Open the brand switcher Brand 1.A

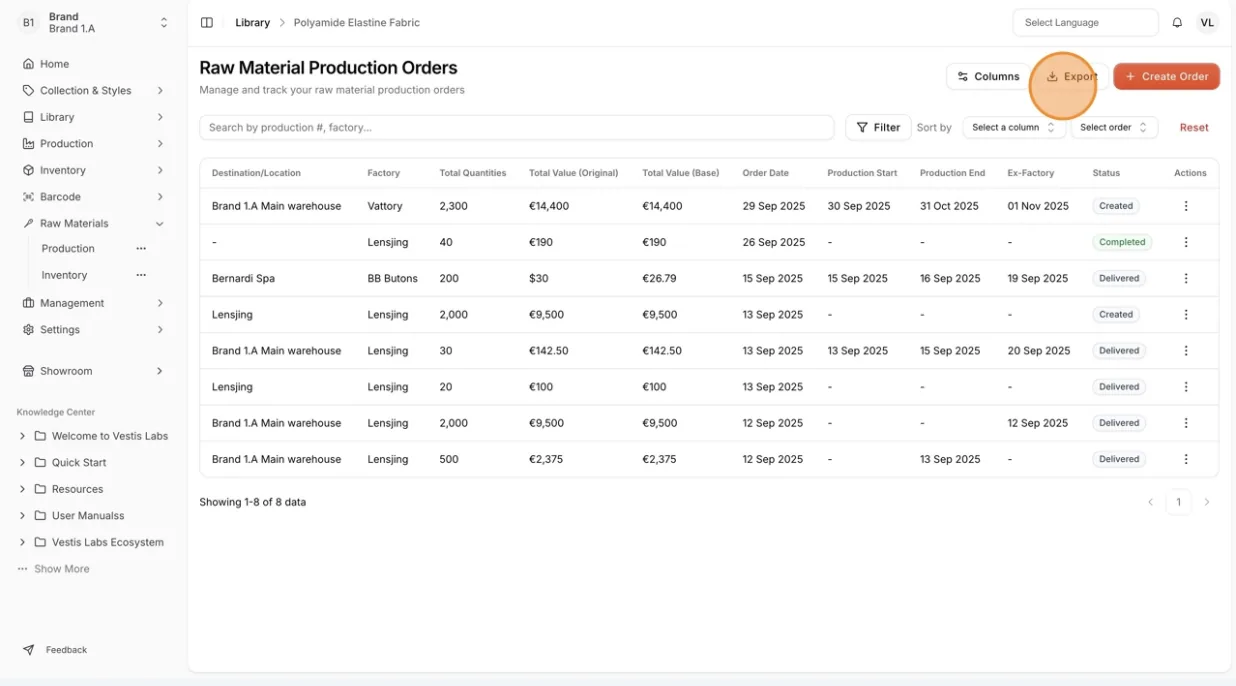(x=95, y=23)
